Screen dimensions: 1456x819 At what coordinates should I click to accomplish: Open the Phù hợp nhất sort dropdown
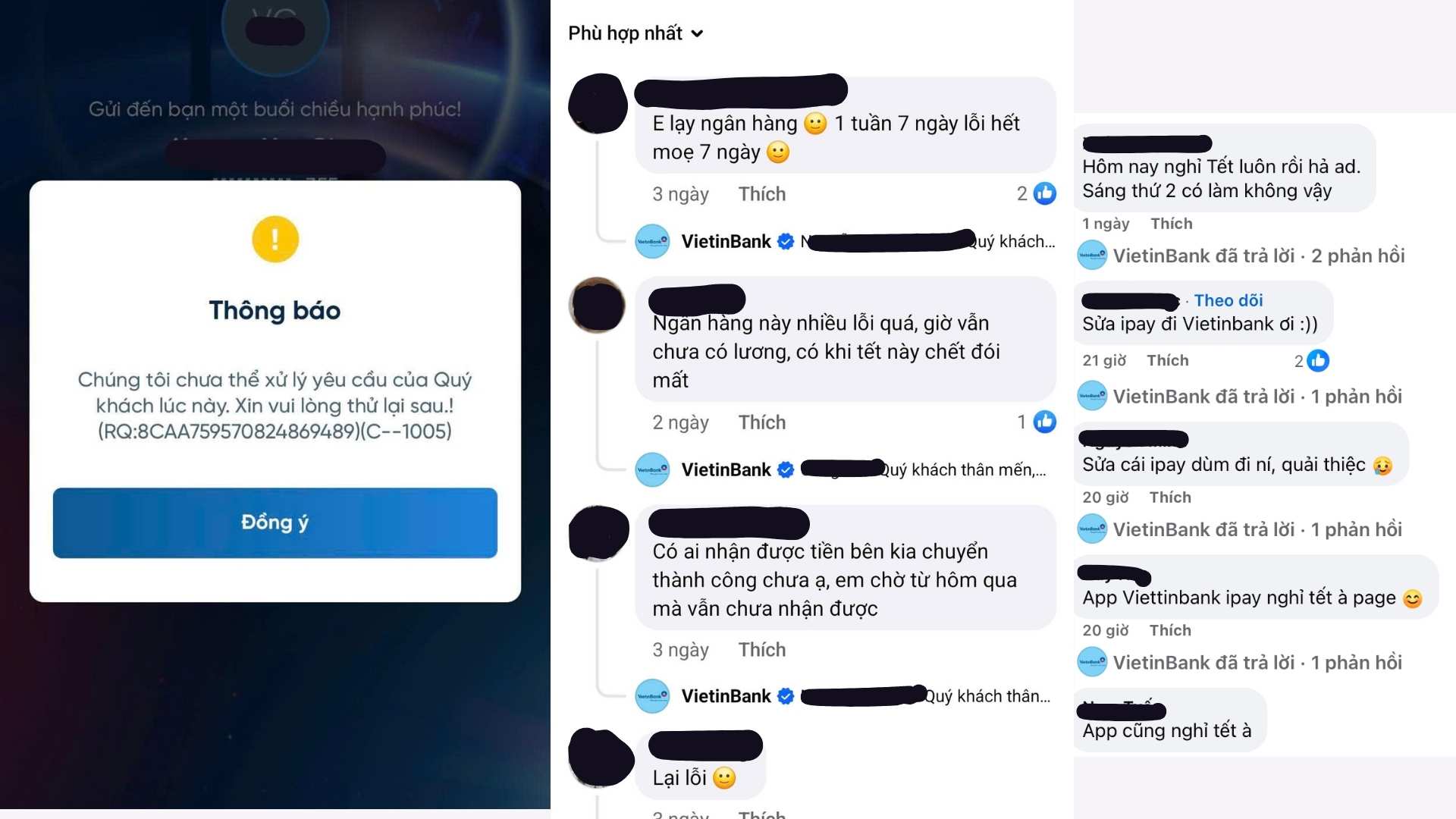(x=635, y=33)
